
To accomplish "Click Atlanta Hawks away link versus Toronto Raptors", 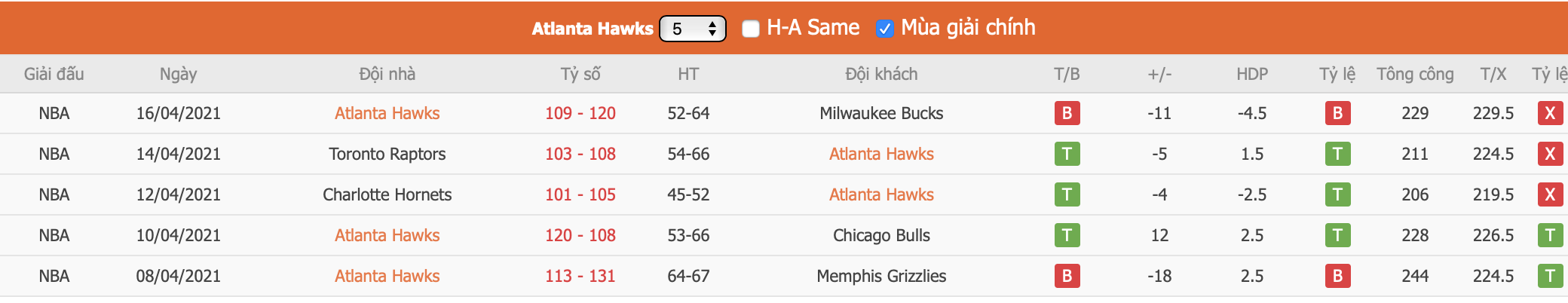I will click(881, 154).
